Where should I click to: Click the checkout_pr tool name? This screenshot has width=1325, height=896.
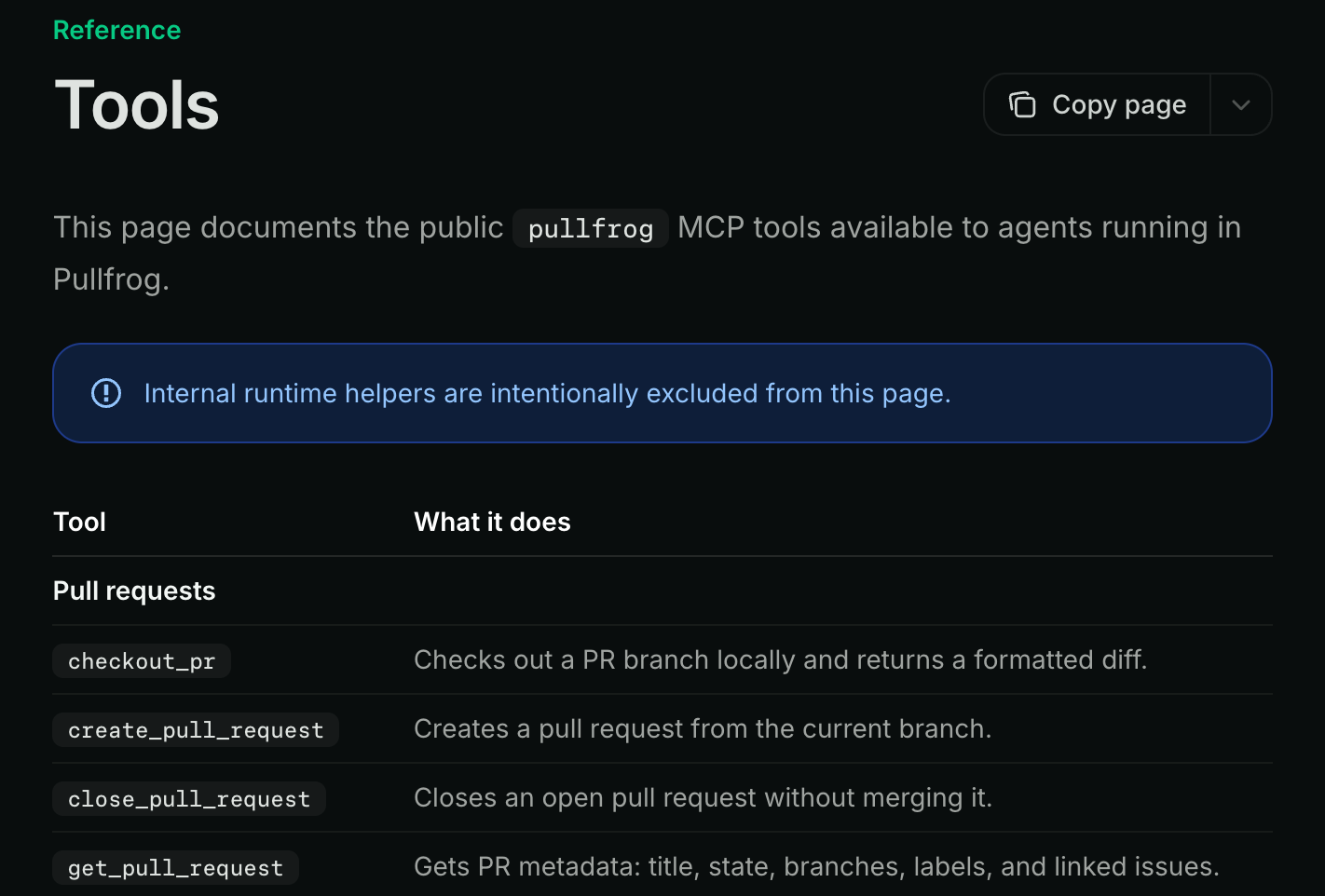pos(142,661)
